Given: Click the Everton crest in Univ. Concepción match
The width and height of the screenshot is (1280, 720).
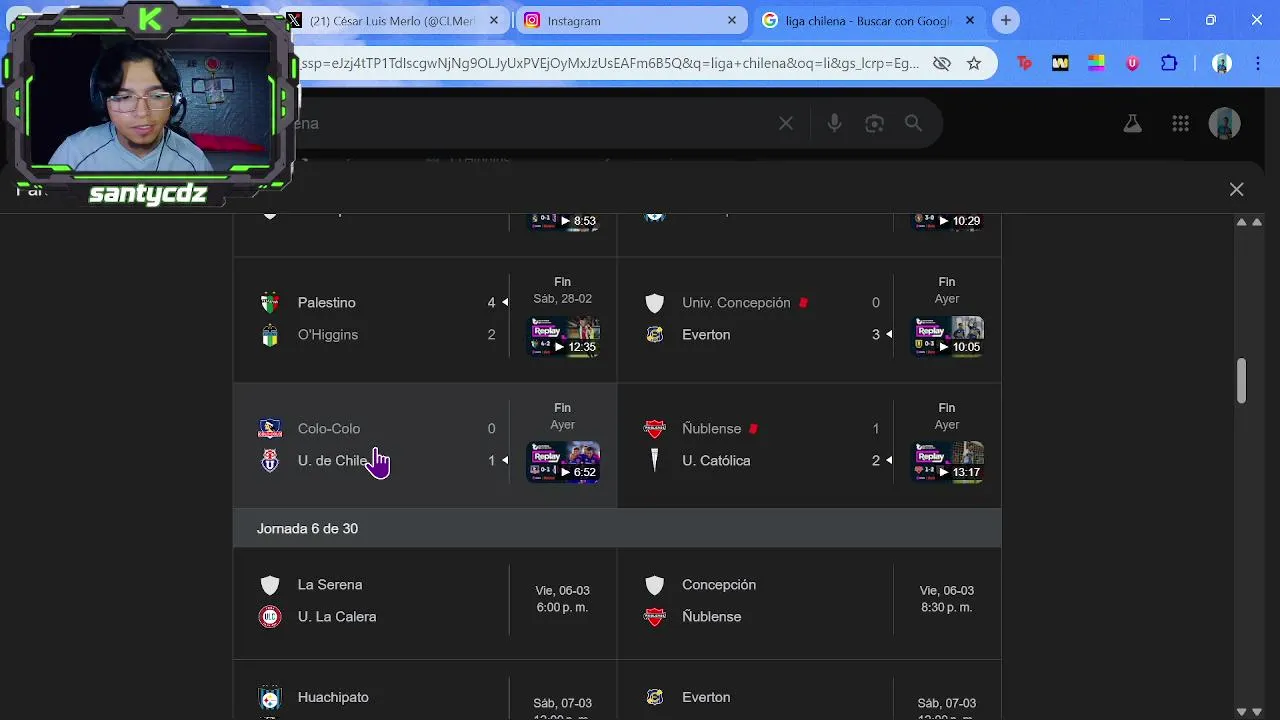Looking at the screenshot, I should (x=654, y=335).
